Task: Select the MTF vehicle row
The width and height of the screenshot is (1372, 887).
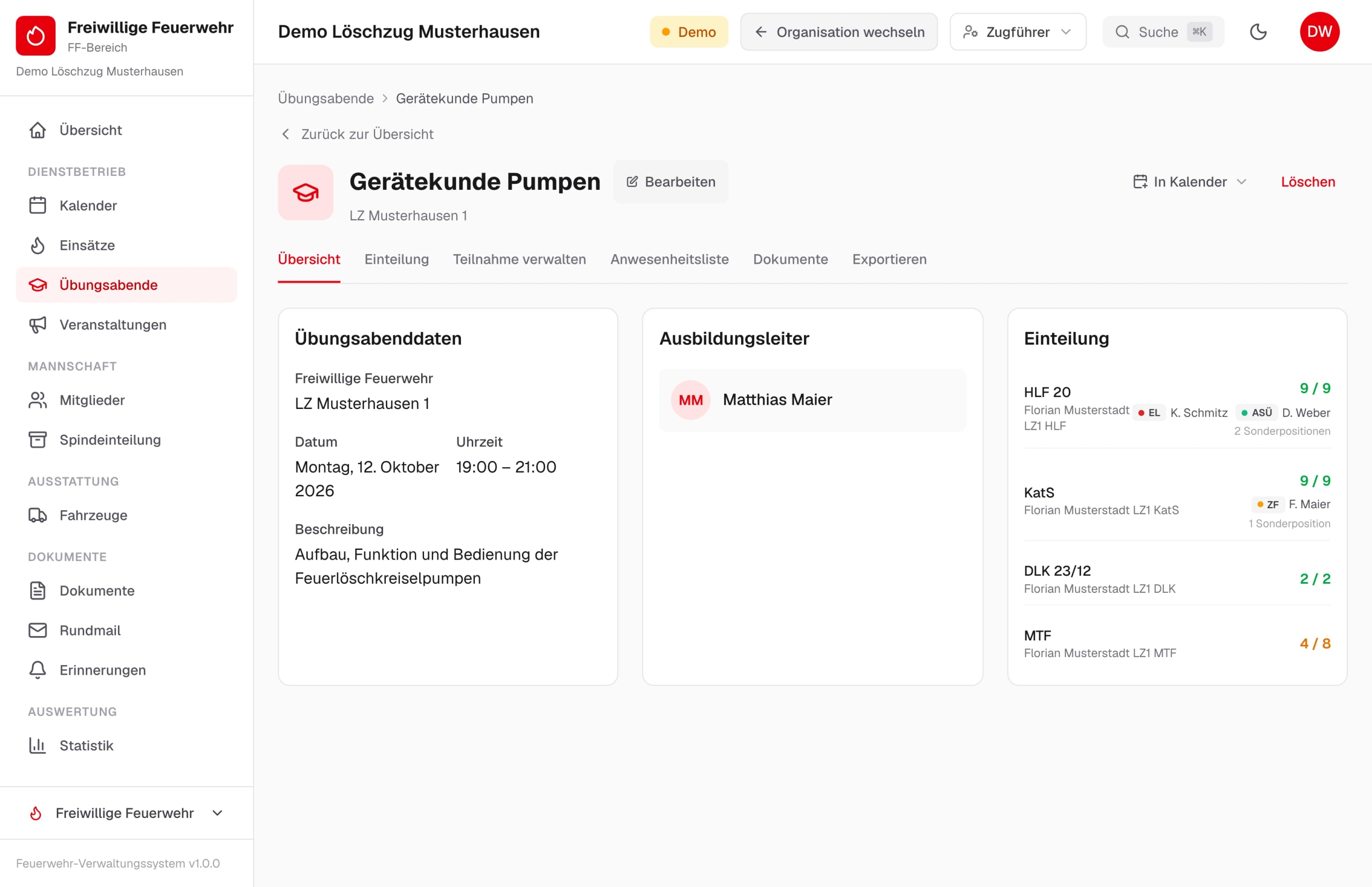Action: point(1177,644)
